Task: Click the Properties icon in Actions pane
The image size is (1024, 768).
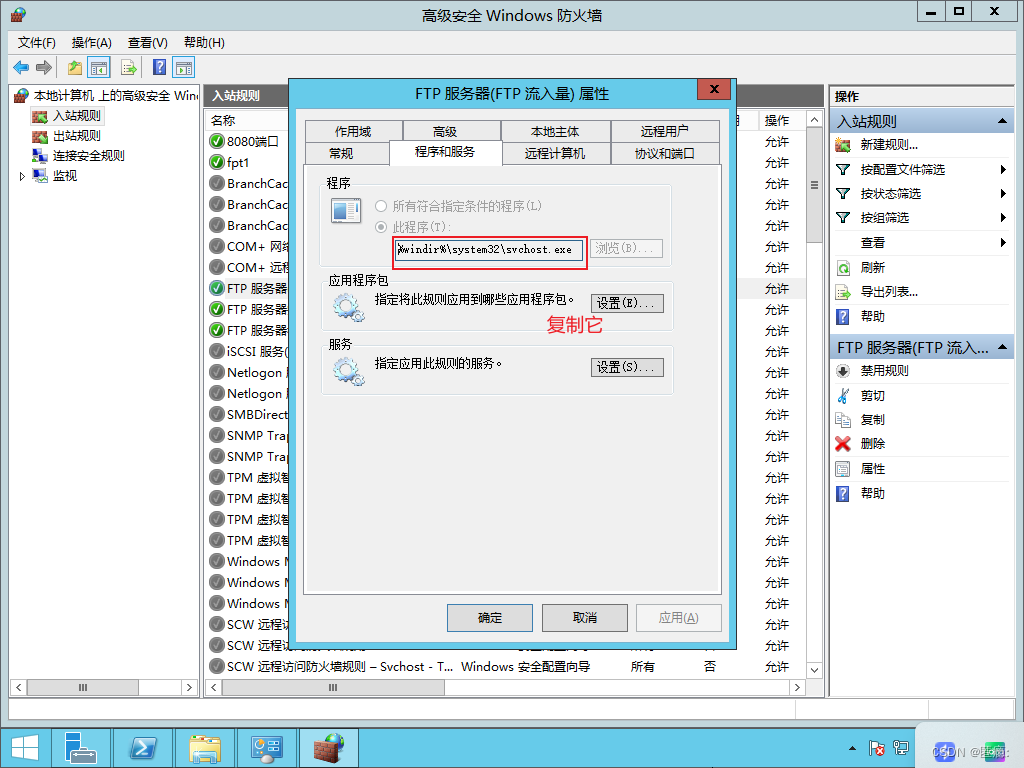Action: coord(843,469)
